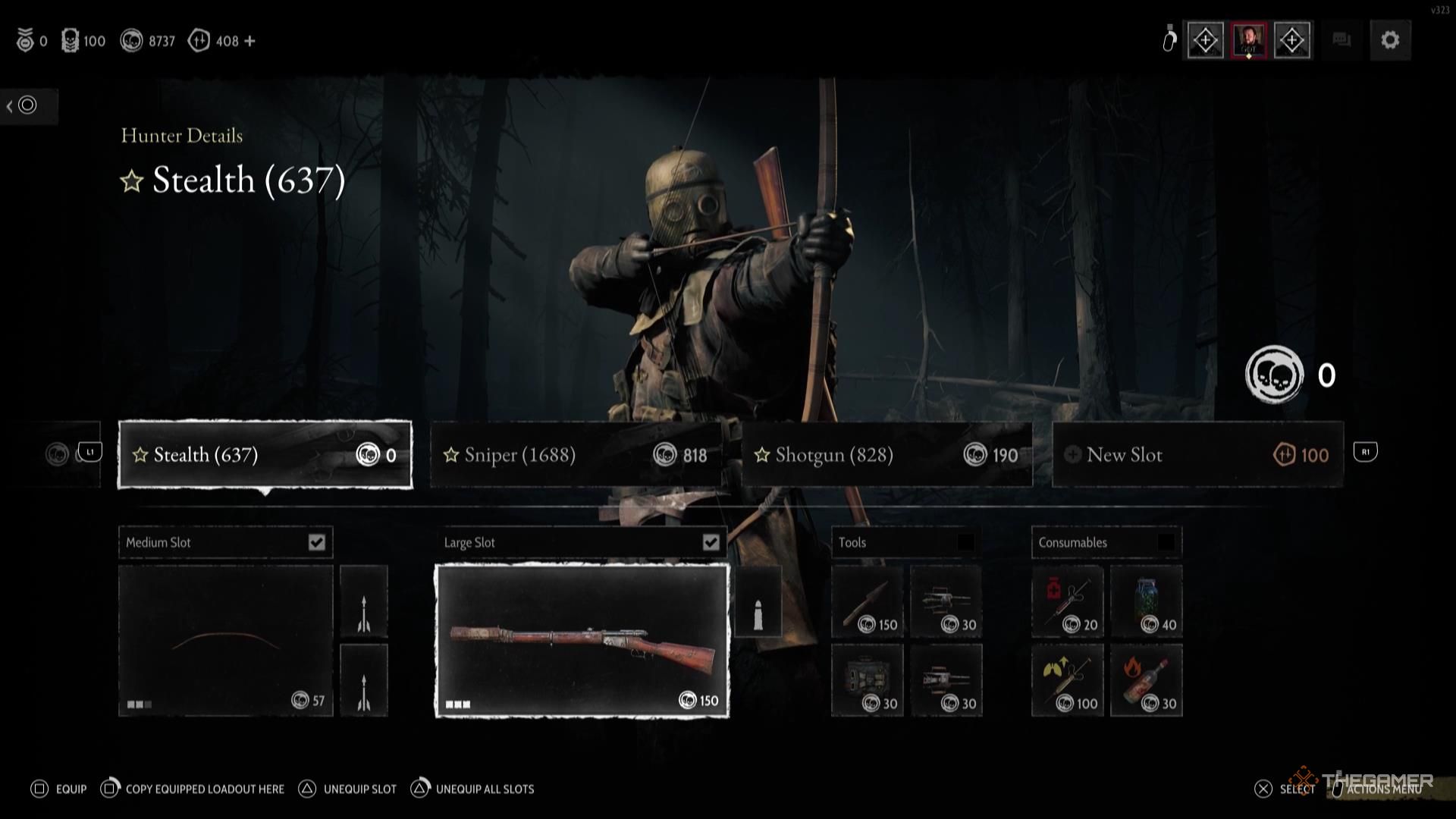Choose the bullet ammo type for rifle
This screenshot has width=1456, height=819.
point(758,601)
